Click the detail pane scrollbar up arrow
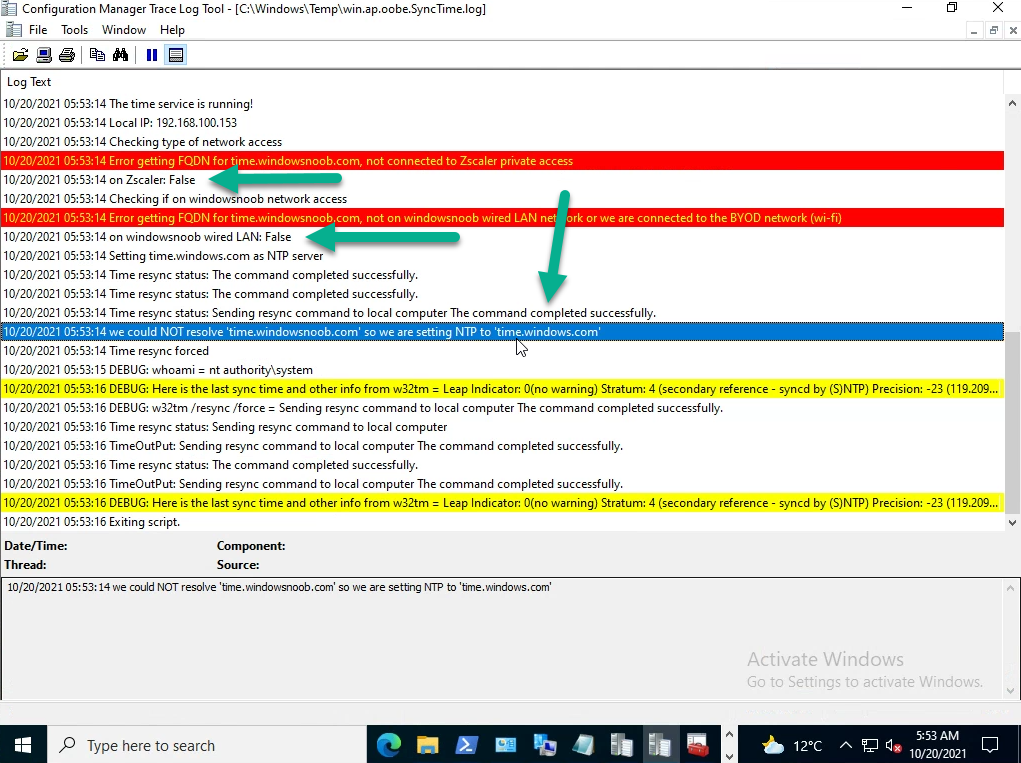Image resolution: width=1021 pixels, height=763 pixels. (1011, 589)
